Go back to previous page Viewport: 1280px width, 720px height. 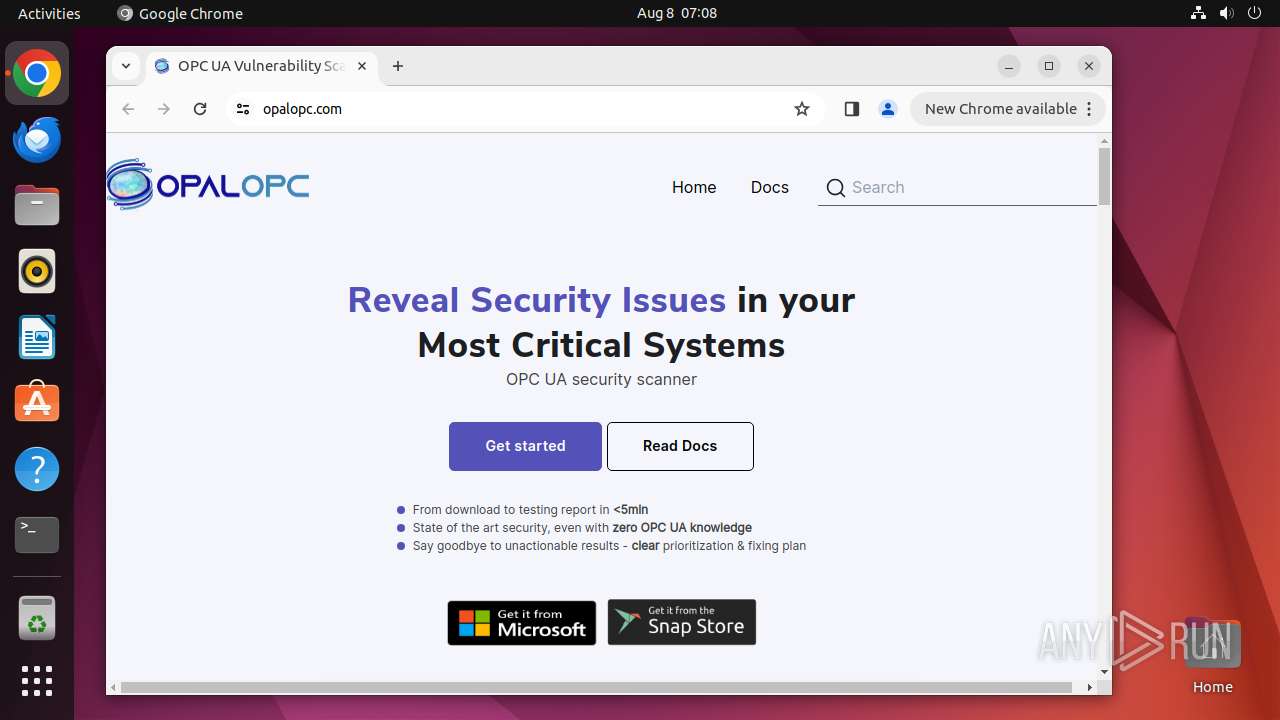128,109
